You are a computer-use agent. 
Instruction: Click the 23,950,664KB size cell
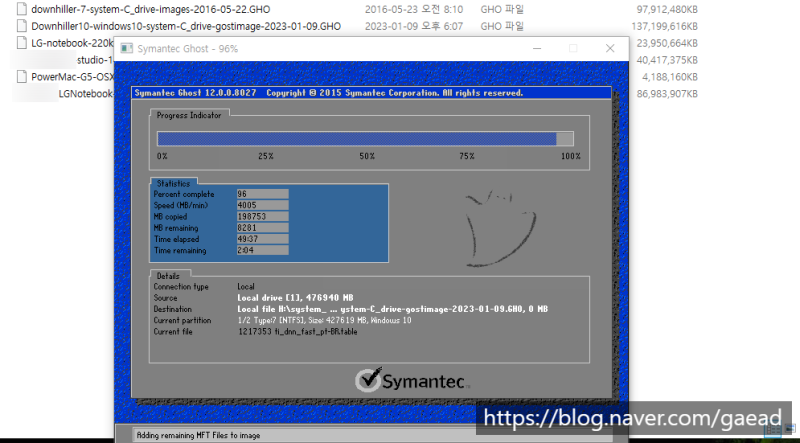click(667, 43)
